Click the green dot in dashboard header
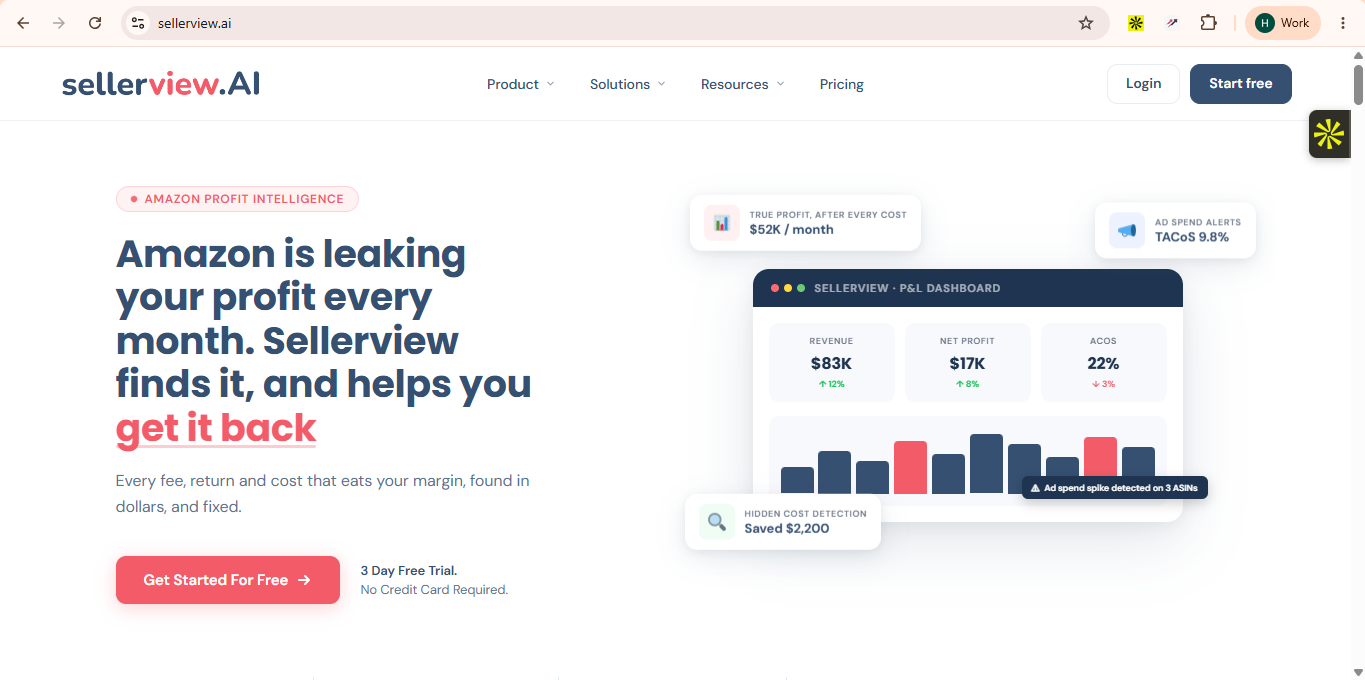This screenshot has height=680, width=1365. point(801,288)
